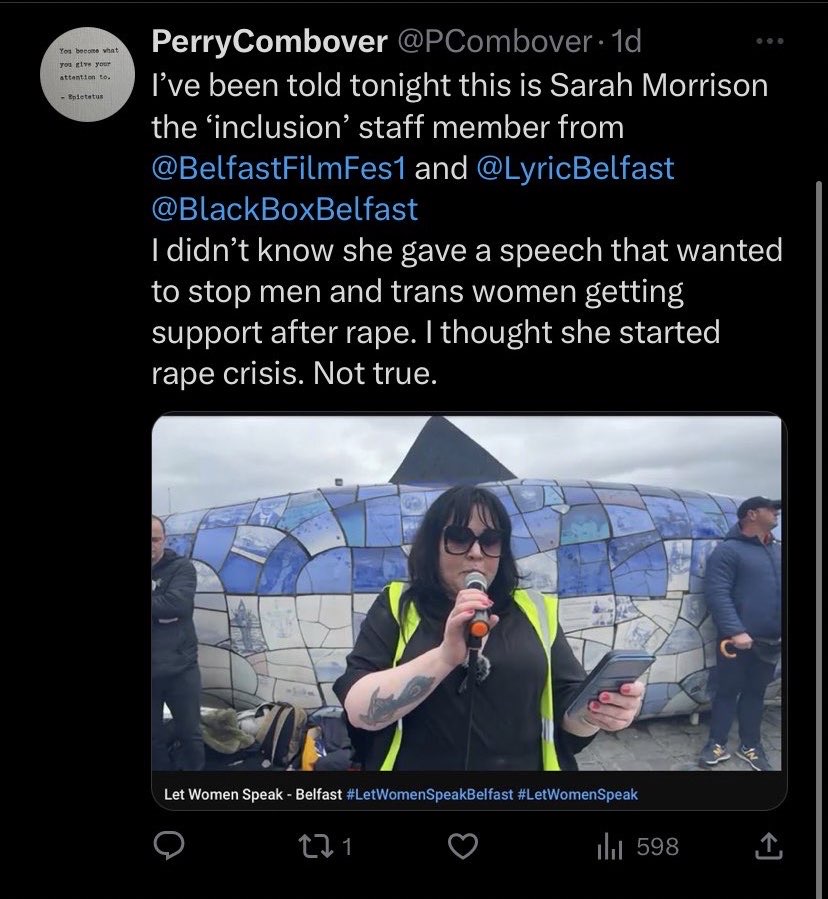Tap the 598 view count

[657, 847]
